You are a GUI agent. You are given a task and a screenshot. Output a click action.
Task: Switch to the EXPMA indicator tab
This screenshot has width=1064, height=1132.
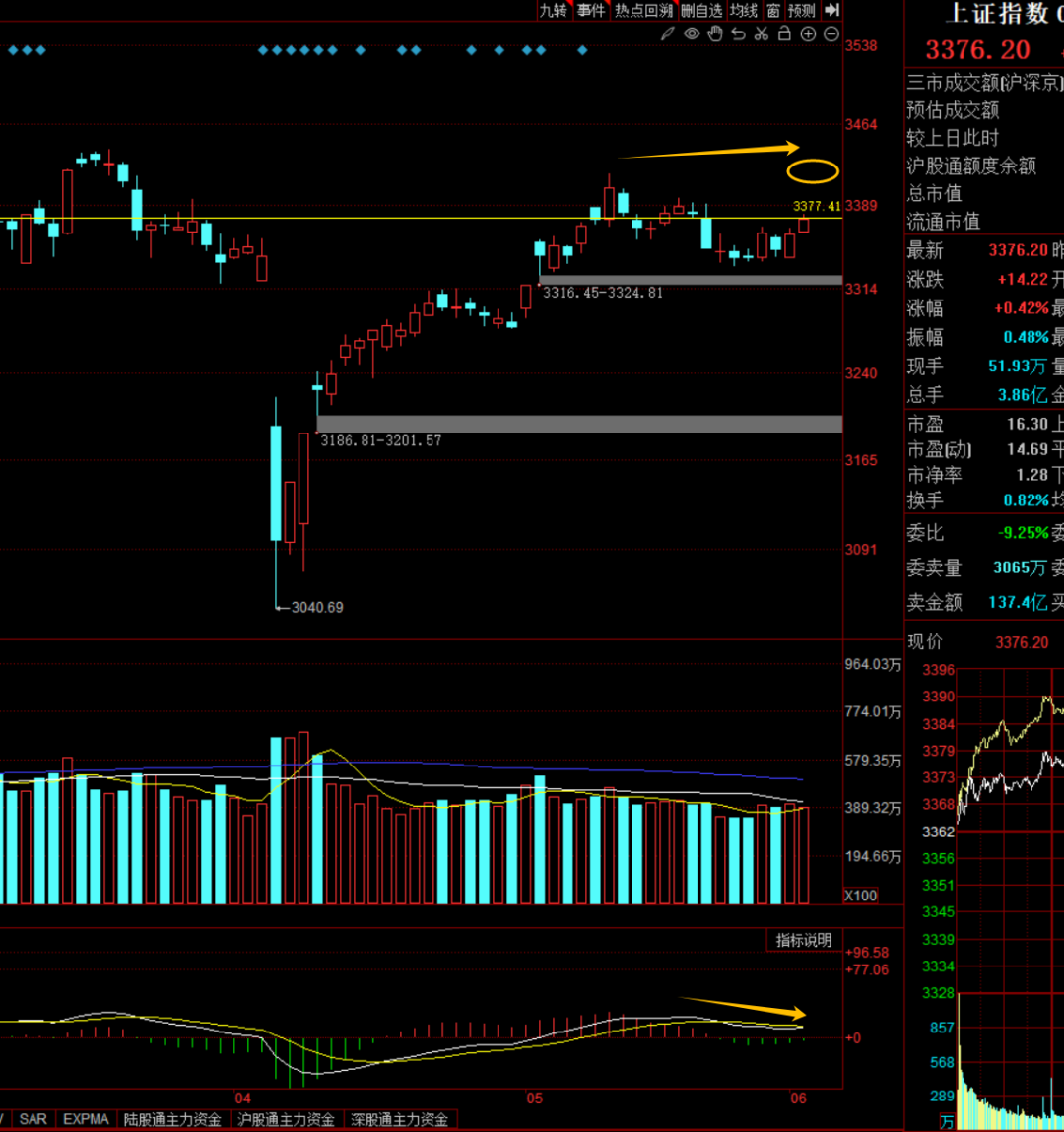click(x=86, y=1119)
